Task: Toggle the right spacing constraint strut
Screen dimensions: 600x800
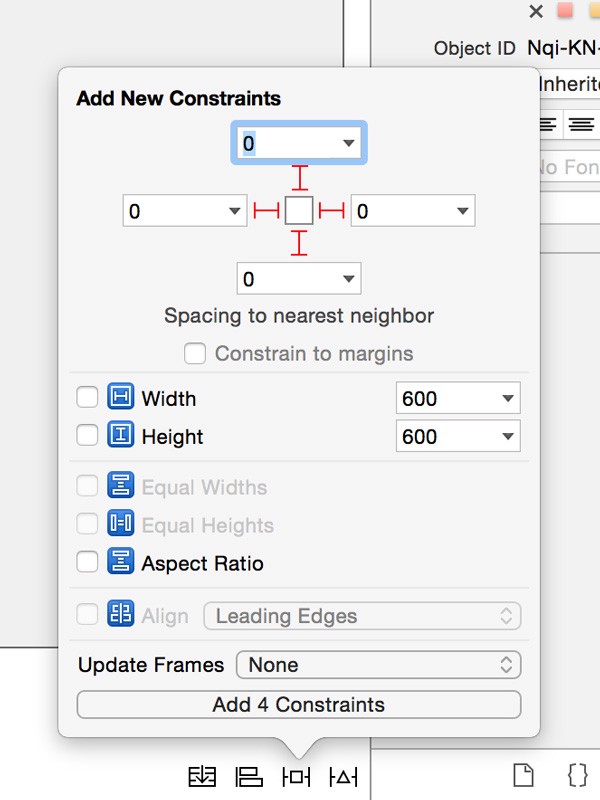Action: tap(332, 210)
